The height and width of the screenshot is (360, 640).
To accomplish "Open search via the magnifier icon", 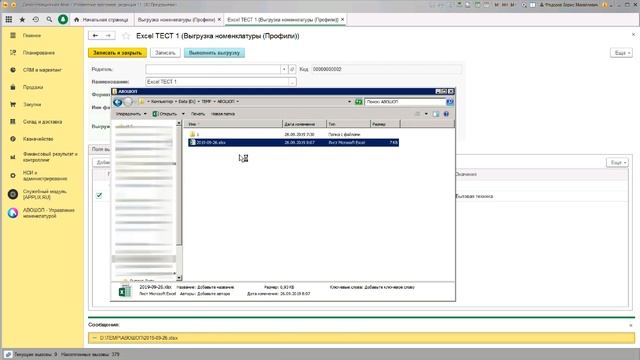I will coord(49,20).
